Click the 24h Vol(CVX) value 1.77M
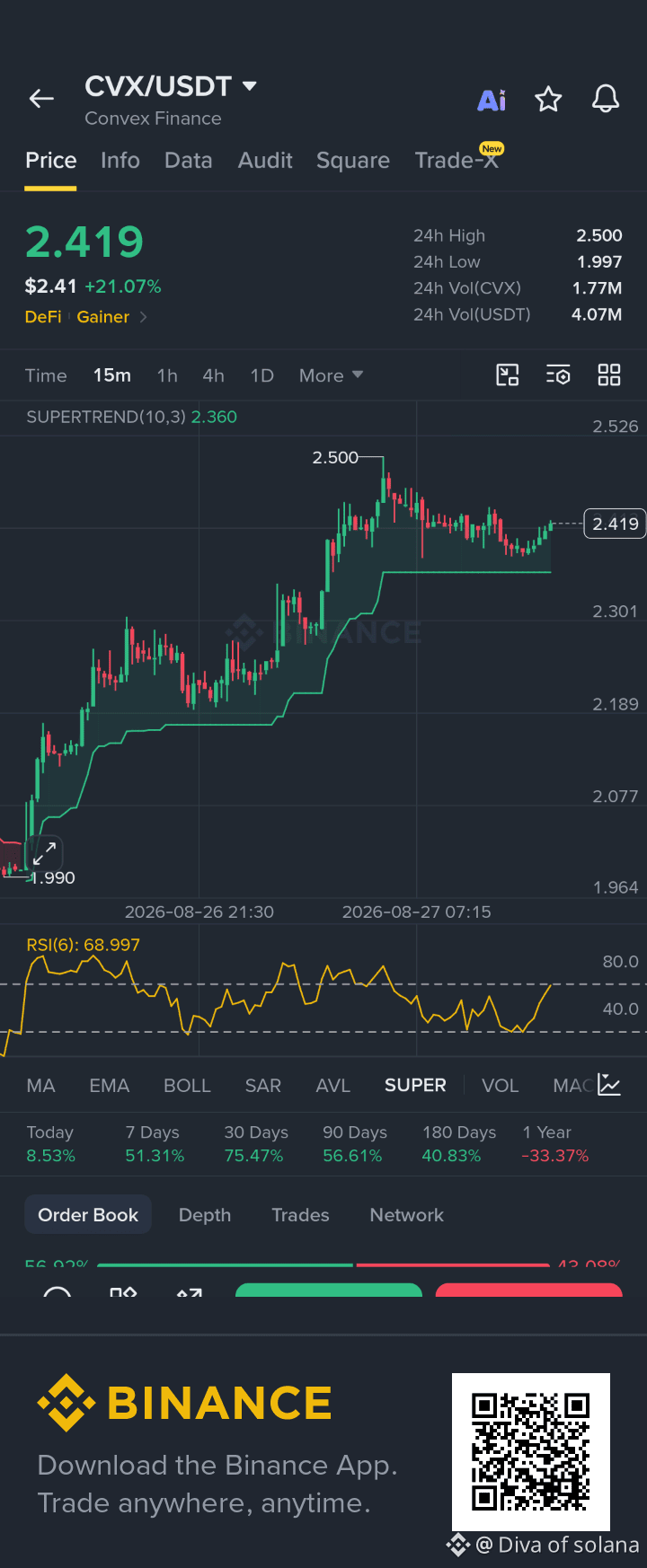The height and width of the screenshot is (1568, 647). pyautogui.click(x=597, y=288)
